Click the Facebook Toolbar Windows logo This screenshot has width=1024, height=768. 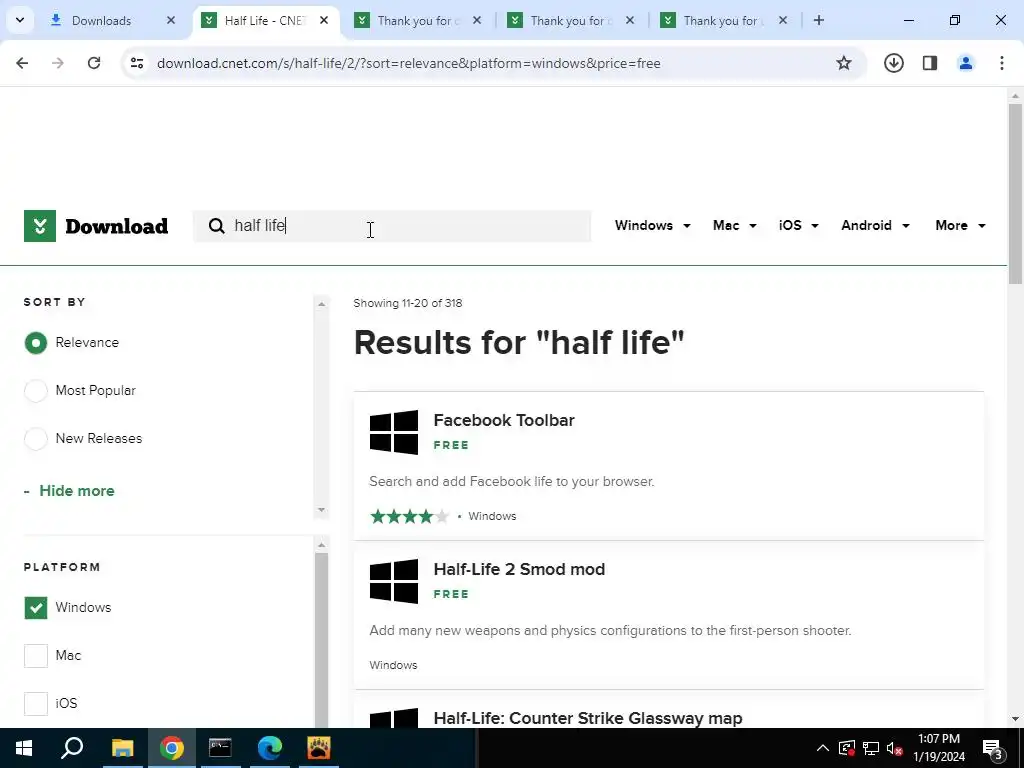pyautogui.click(x=394, y=432)
